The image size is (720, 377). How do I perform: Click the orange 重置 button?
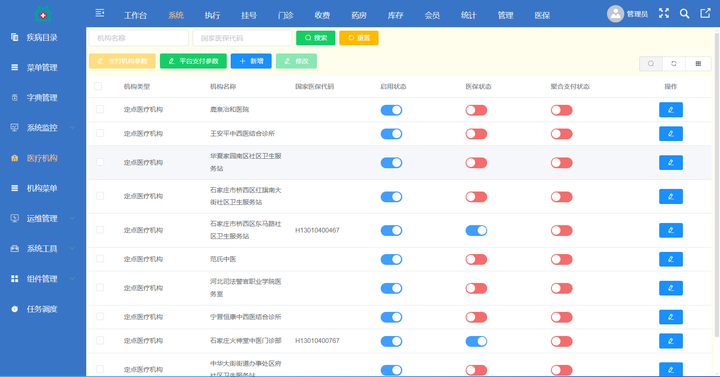359,38
